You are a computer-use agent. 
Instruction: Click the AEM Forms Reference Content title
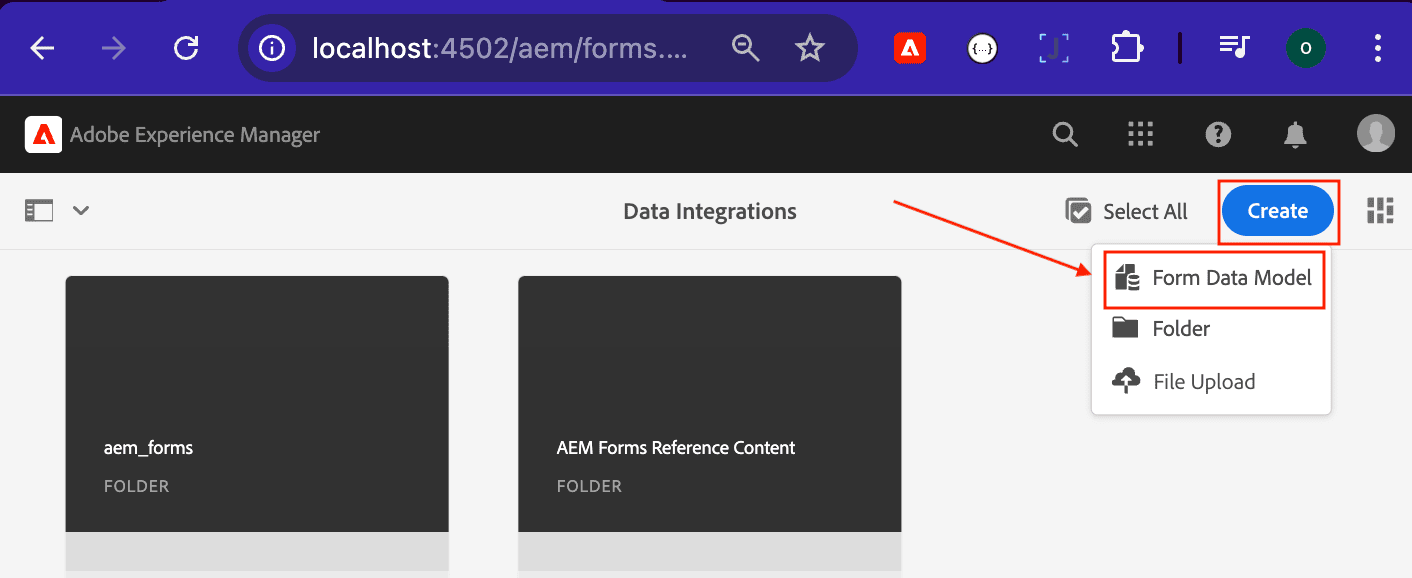[x=676, y=447]
